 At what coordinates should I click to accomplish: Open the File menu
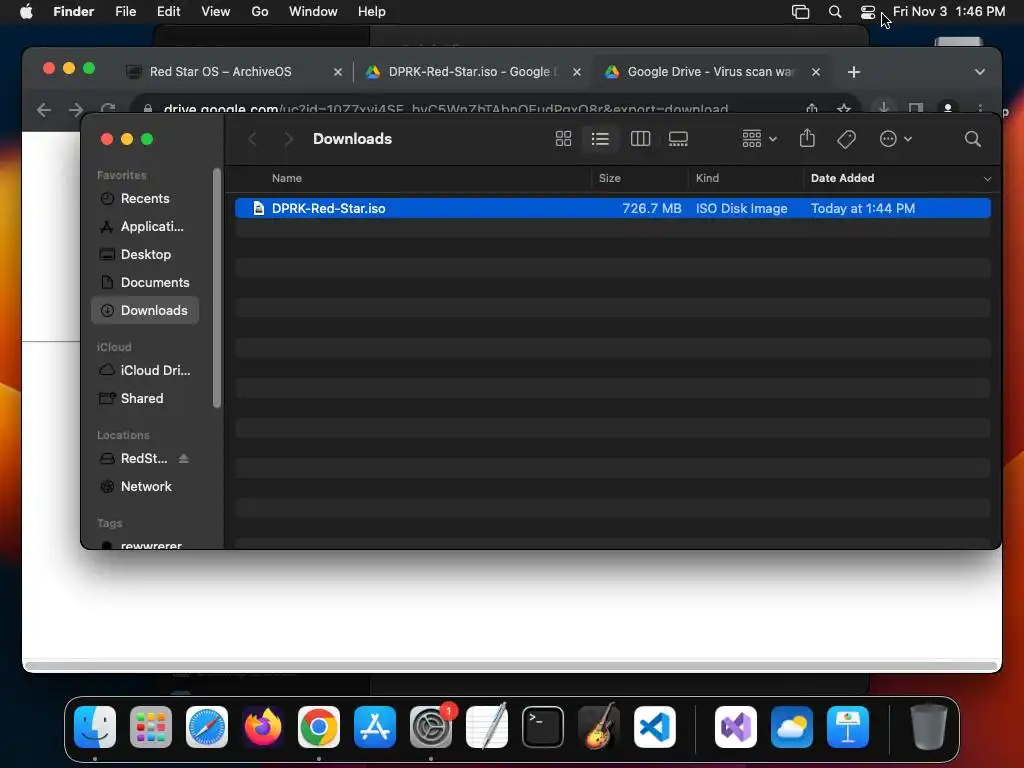tap(125, 12)
